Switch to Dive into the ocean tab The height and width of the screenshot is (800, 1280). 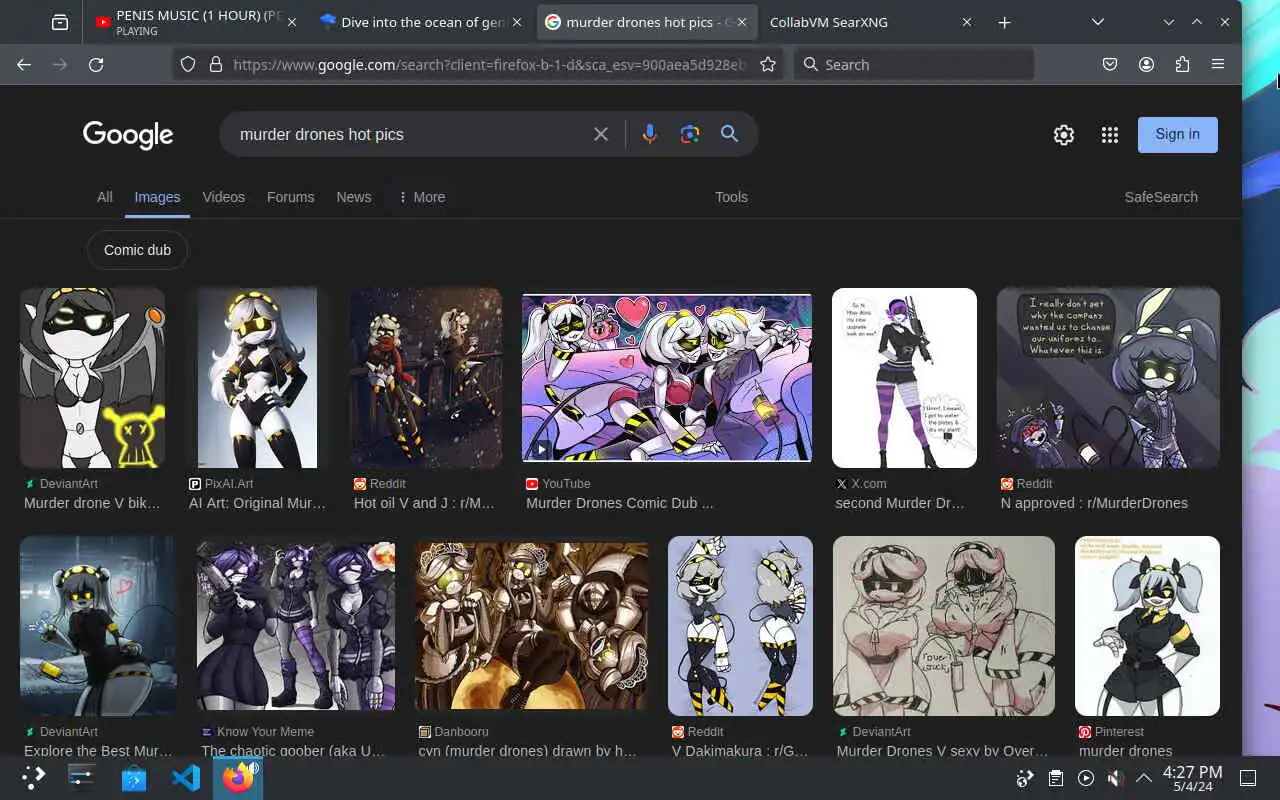tap(424, 22)
